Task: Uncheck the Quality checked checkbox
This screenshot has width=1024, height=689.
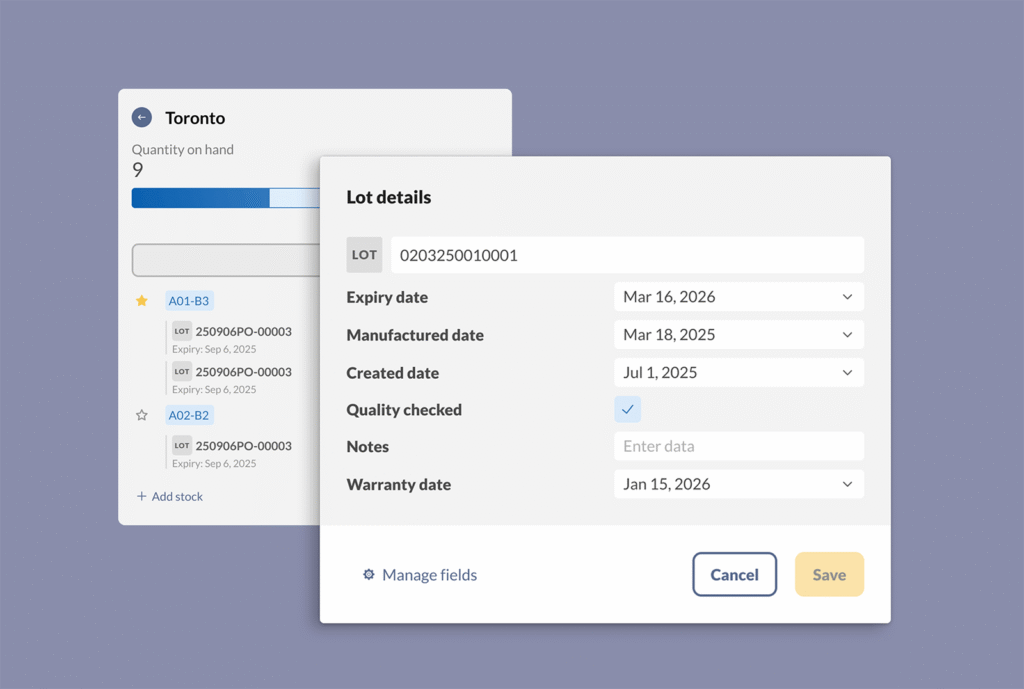Action: (x=627, y=409)
